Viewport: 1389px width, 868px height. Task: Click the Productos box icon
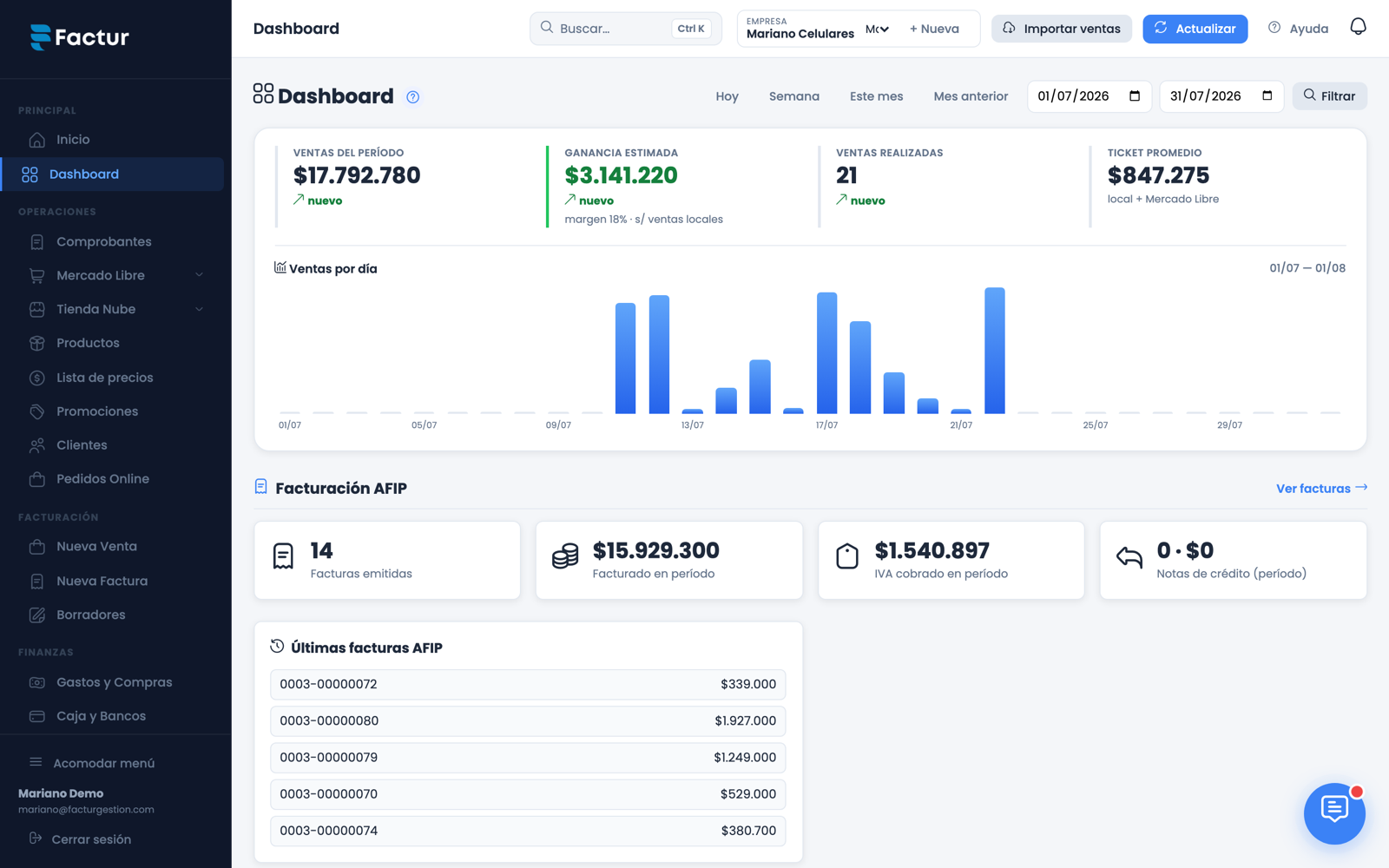36,344
